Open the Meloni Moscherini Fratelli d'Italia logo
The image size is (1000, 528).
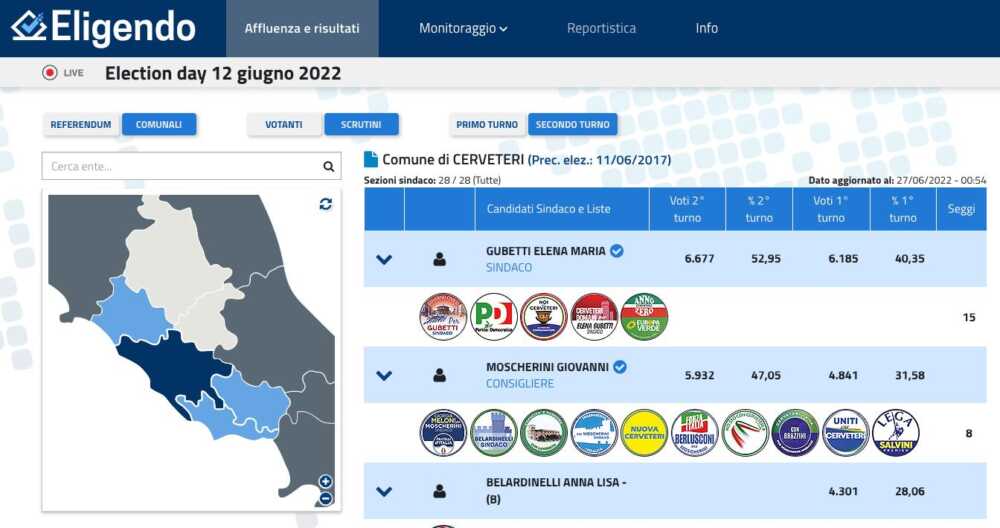coord(443,433)
